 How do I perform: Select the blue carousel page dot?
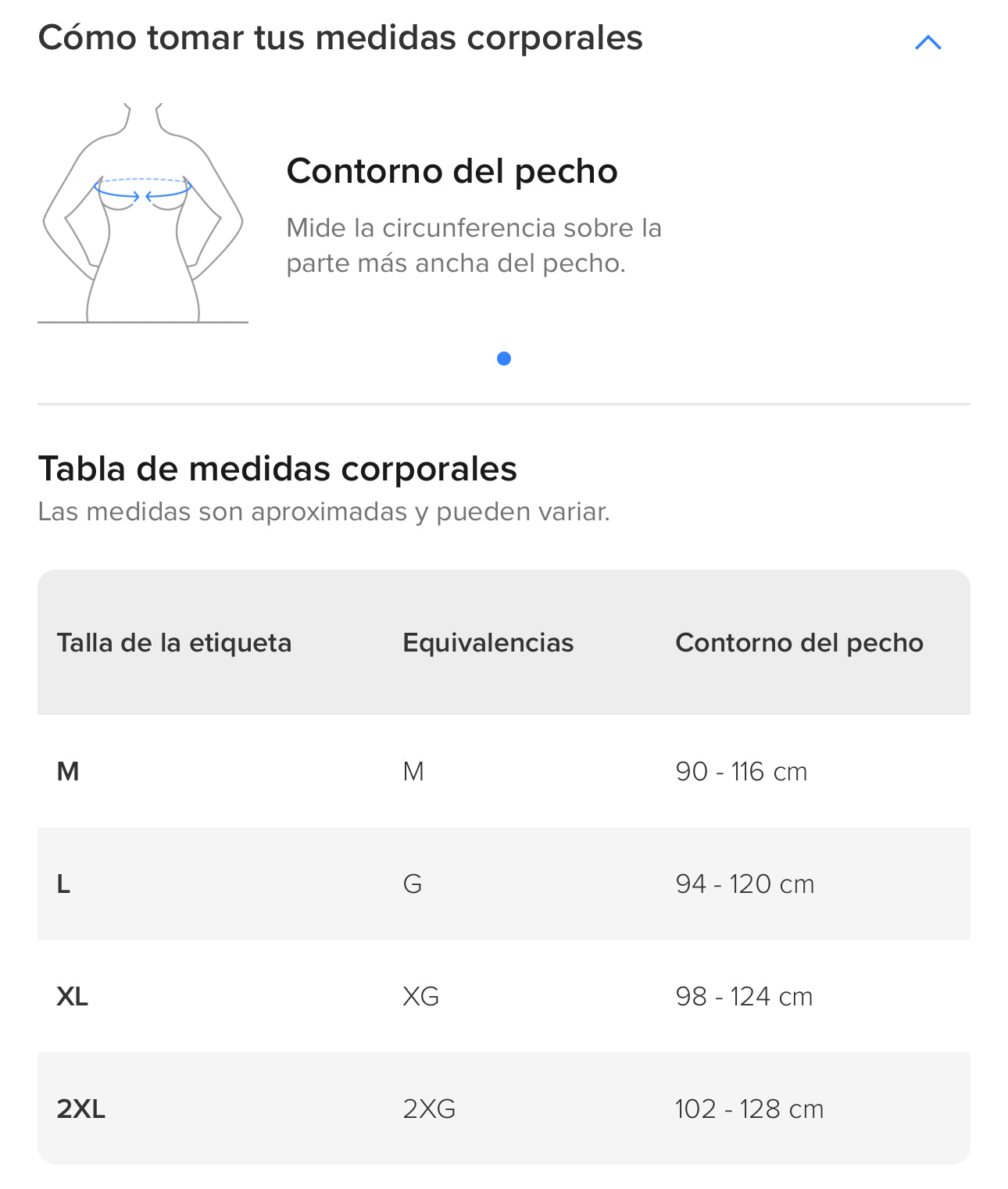click(x=504, y=359)
